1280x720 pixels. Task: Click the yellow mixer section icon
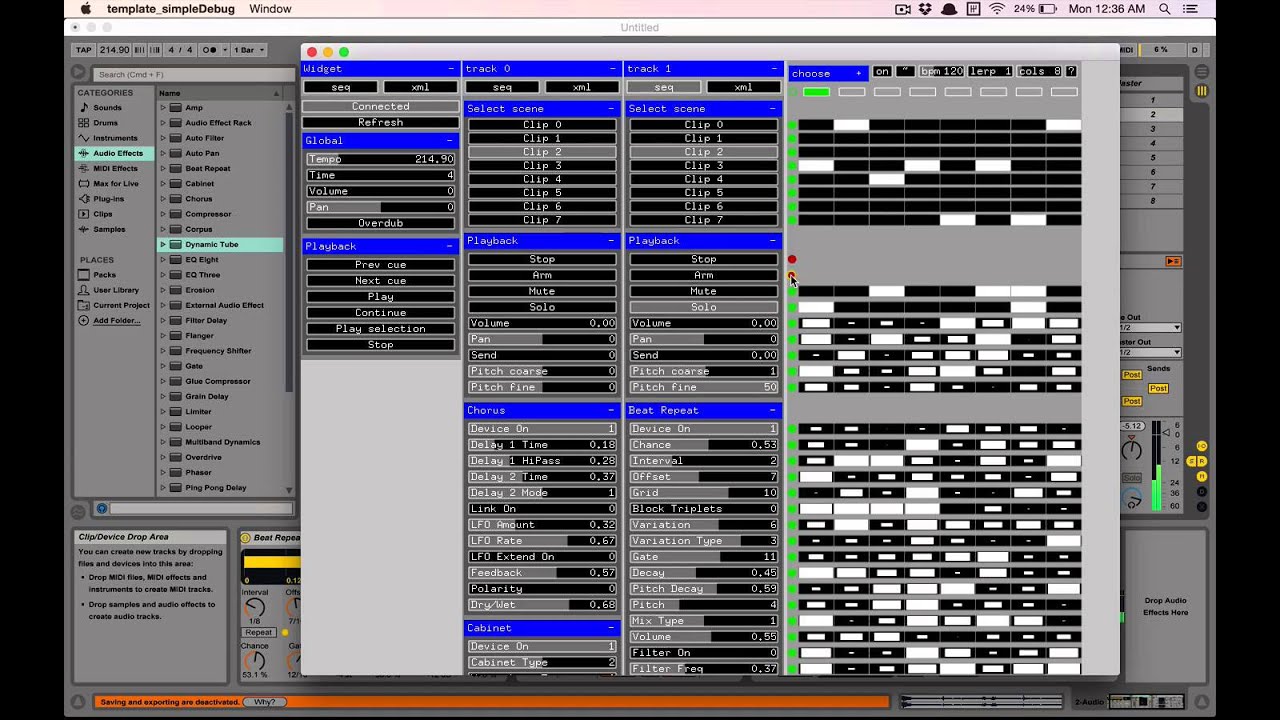pyautogui.click(x=1201, y=91)
